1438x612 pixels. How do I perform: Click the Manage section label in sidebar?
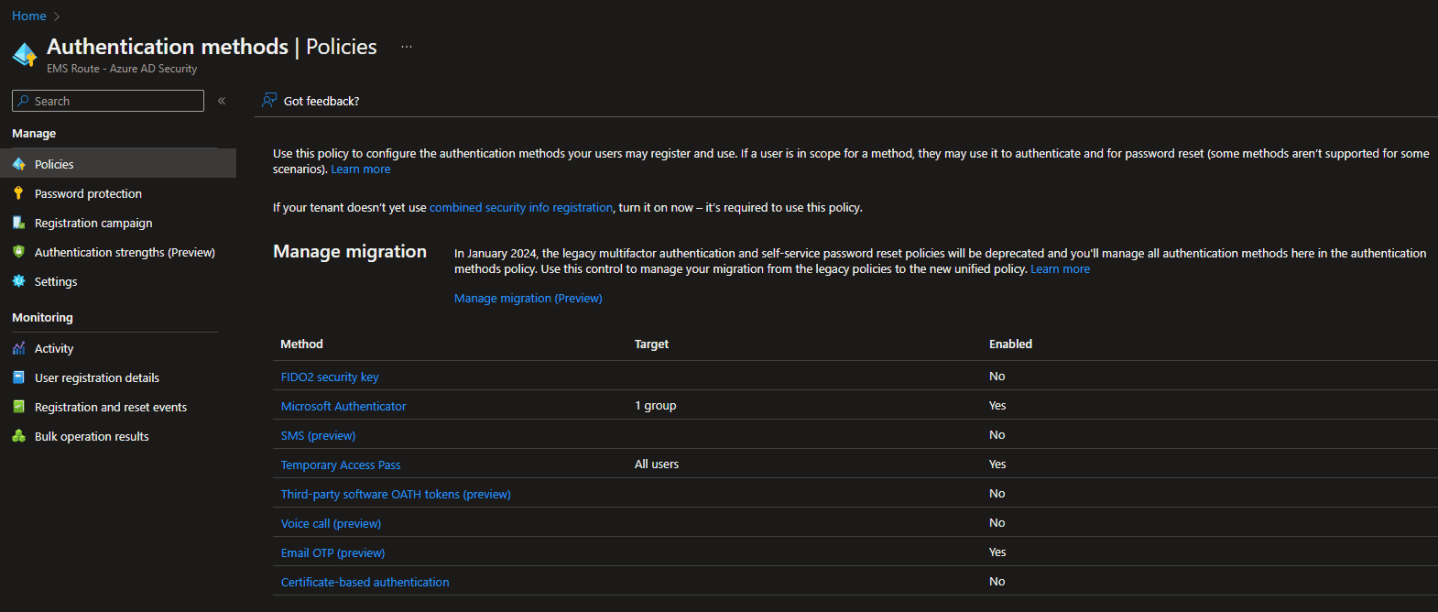pos(34,133)
